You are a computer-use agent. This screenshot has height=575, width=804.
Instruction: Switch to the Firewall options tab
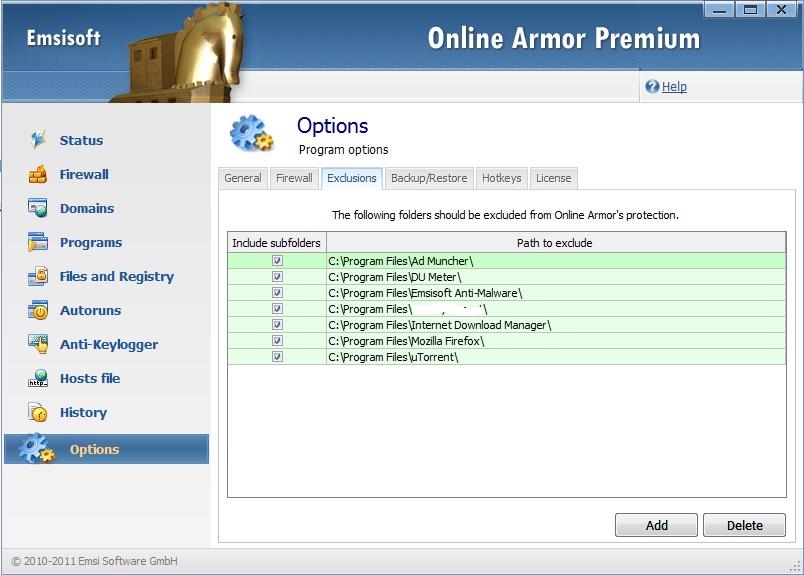point(294,178)
